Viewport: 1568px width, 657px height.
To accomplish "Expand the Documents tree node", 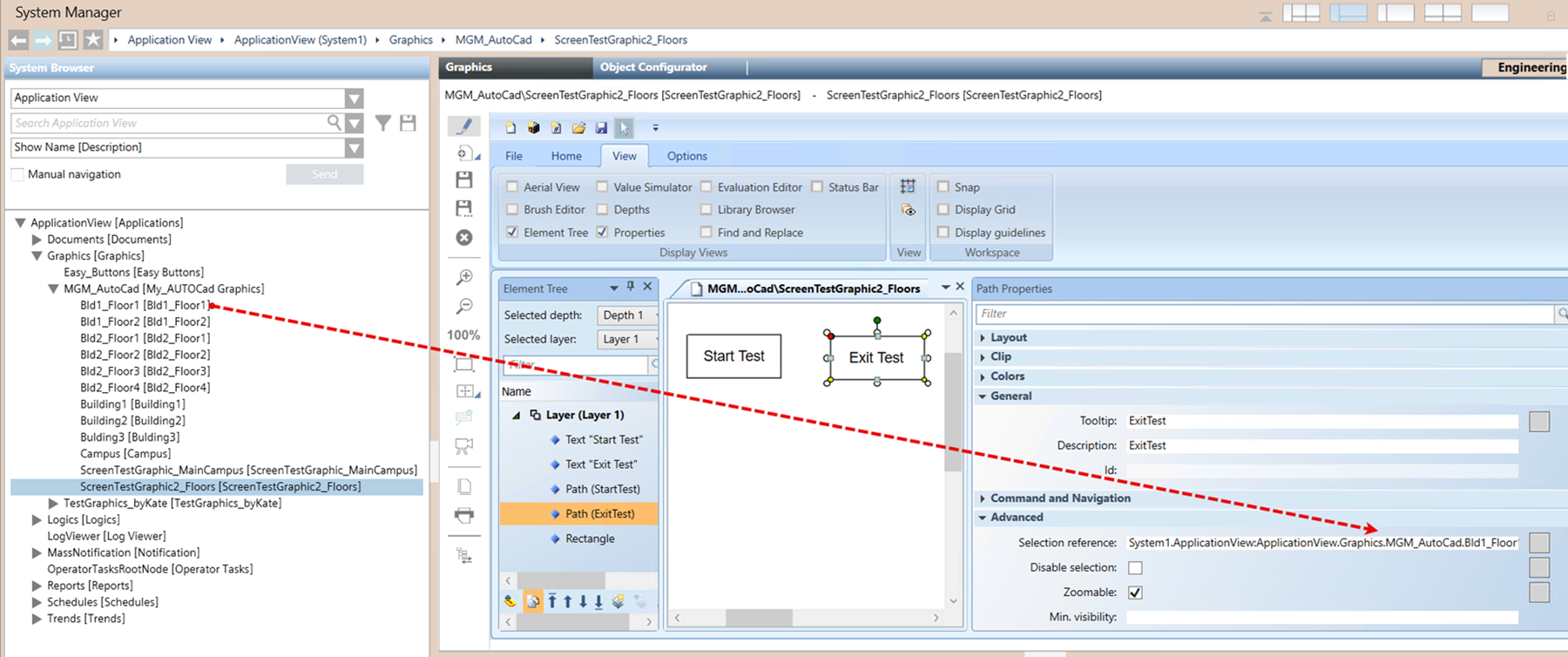I will click(x=37, y=240).
